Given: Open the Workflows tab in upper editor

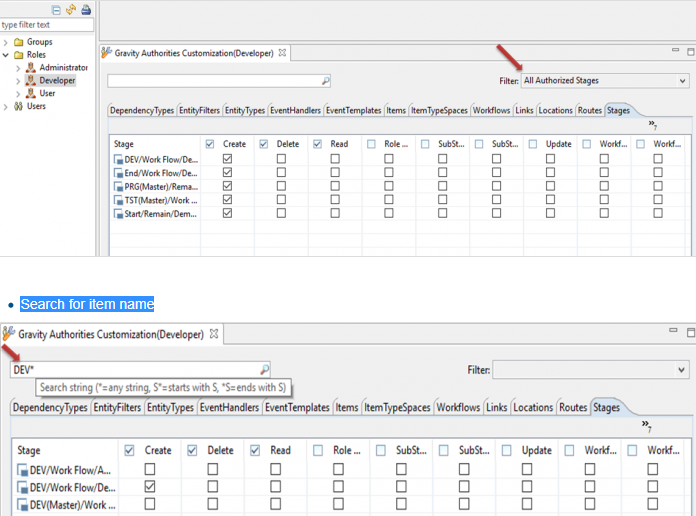Looking at the screenshot, I should pos(491,110).
